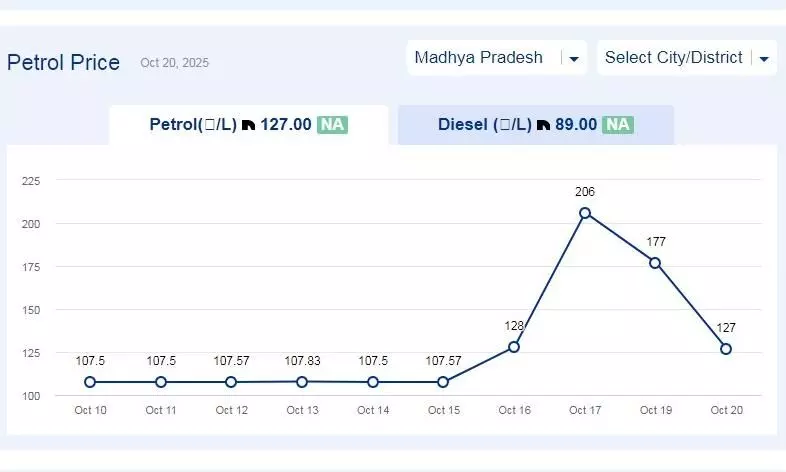Select the Oct 16 data point marker
This screenshot has height=472, width=786.
(x=514, y=347)
